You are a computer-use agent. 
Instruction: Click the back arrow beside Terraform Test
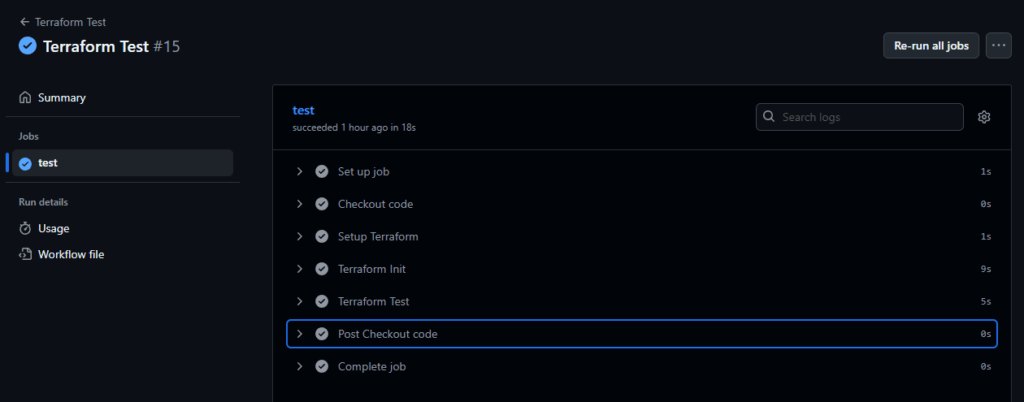pyautogui.click(x=25, y=22)
